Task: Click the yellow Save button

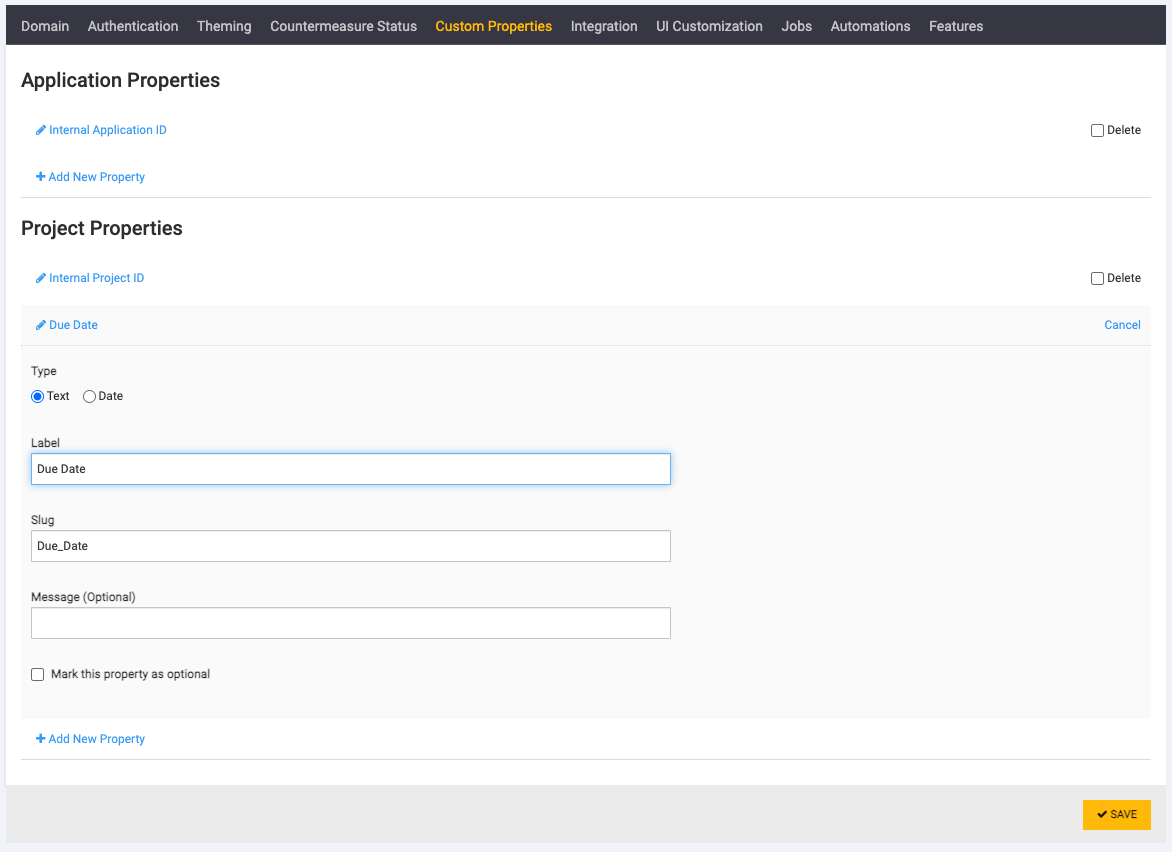Action: (x=1117, y=815)
